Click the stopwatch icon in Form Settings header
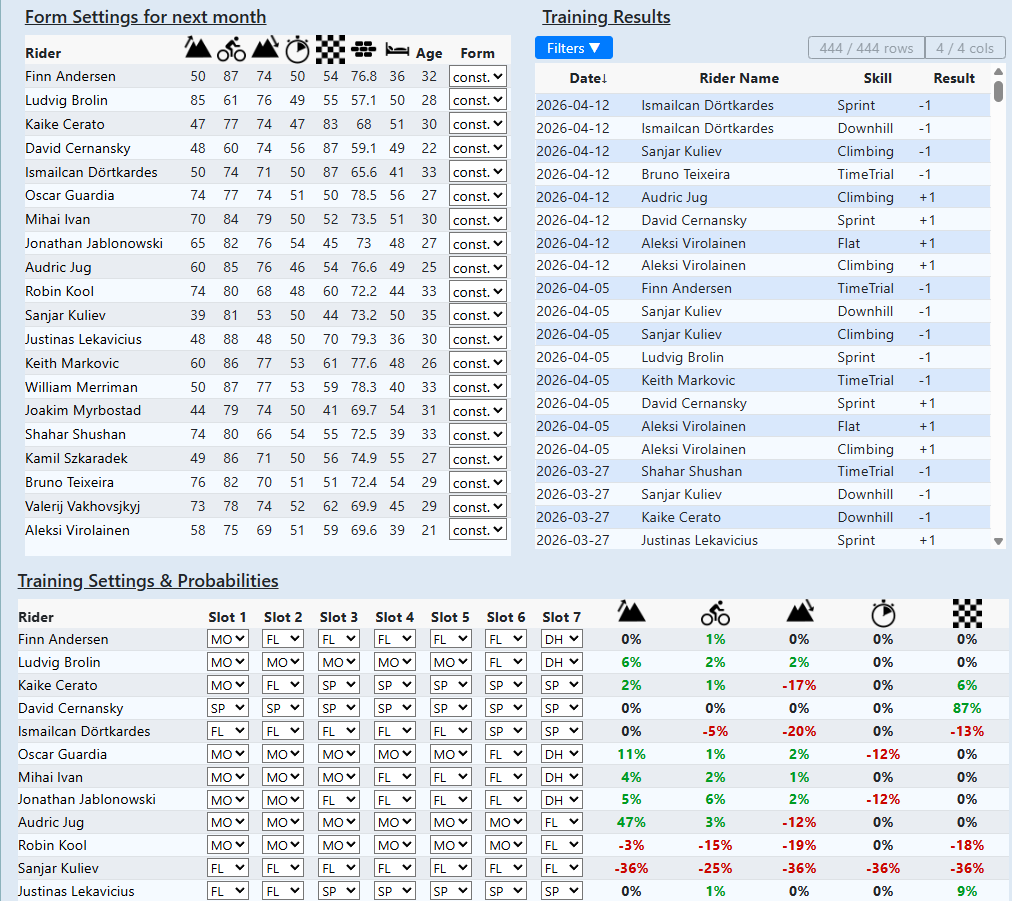 297,48
